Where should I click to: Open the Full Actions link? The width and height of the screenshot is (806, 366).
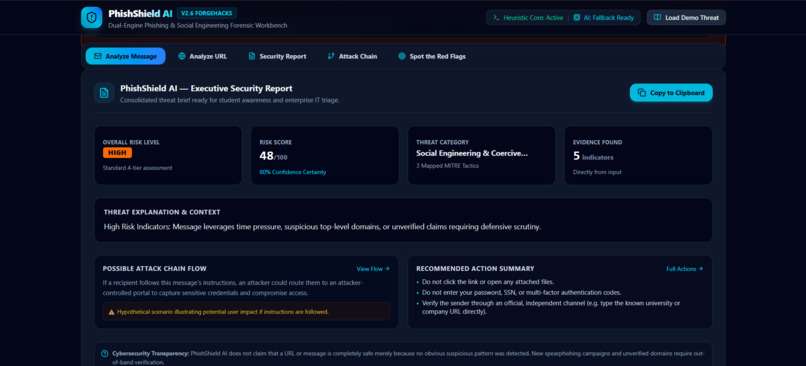(685, 269)
